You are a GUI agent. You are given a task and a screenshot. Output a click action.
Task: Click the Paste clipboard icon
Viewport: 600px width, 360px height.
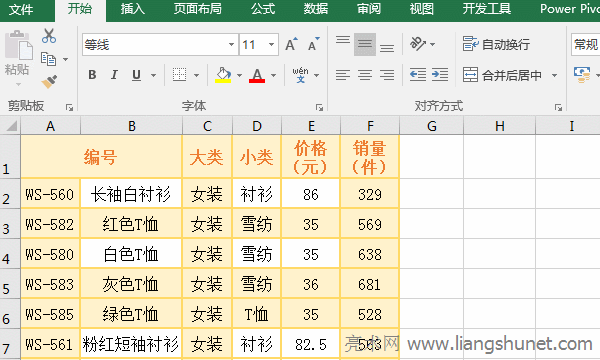(19, 45)
